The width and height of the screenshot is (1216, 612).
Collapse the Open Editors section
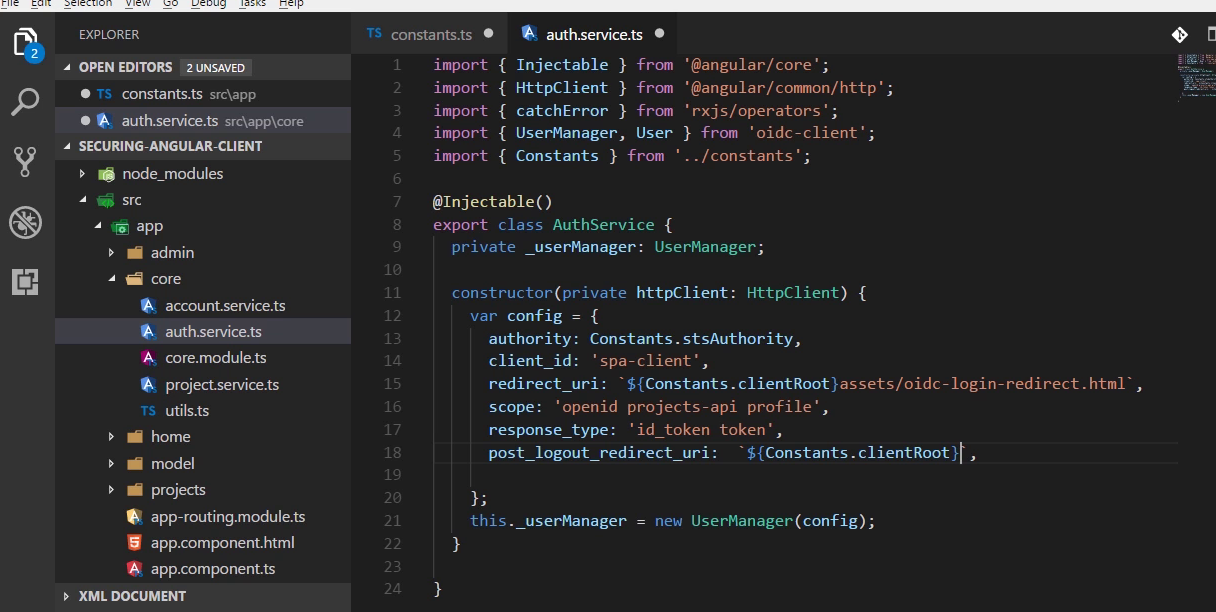[68, 67]
